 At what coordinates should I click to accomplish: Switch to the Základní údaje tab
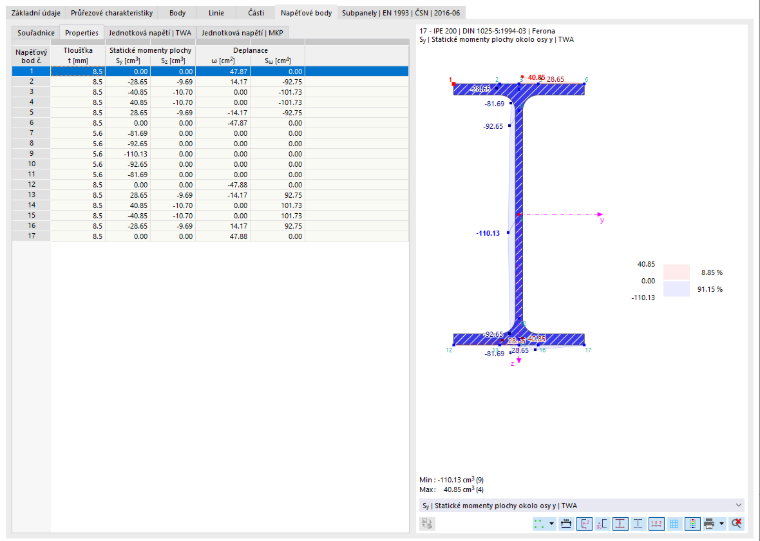click(x=36, y=13)
